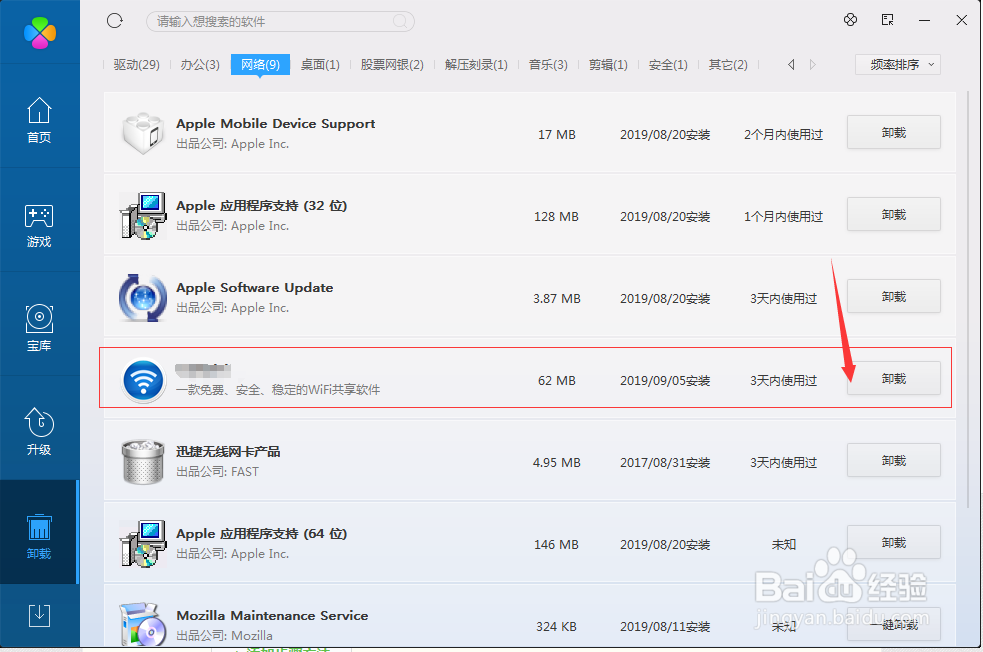Open the skin theme icon in title bar
The height and width of the screenshot is (652, 983).
850,20
